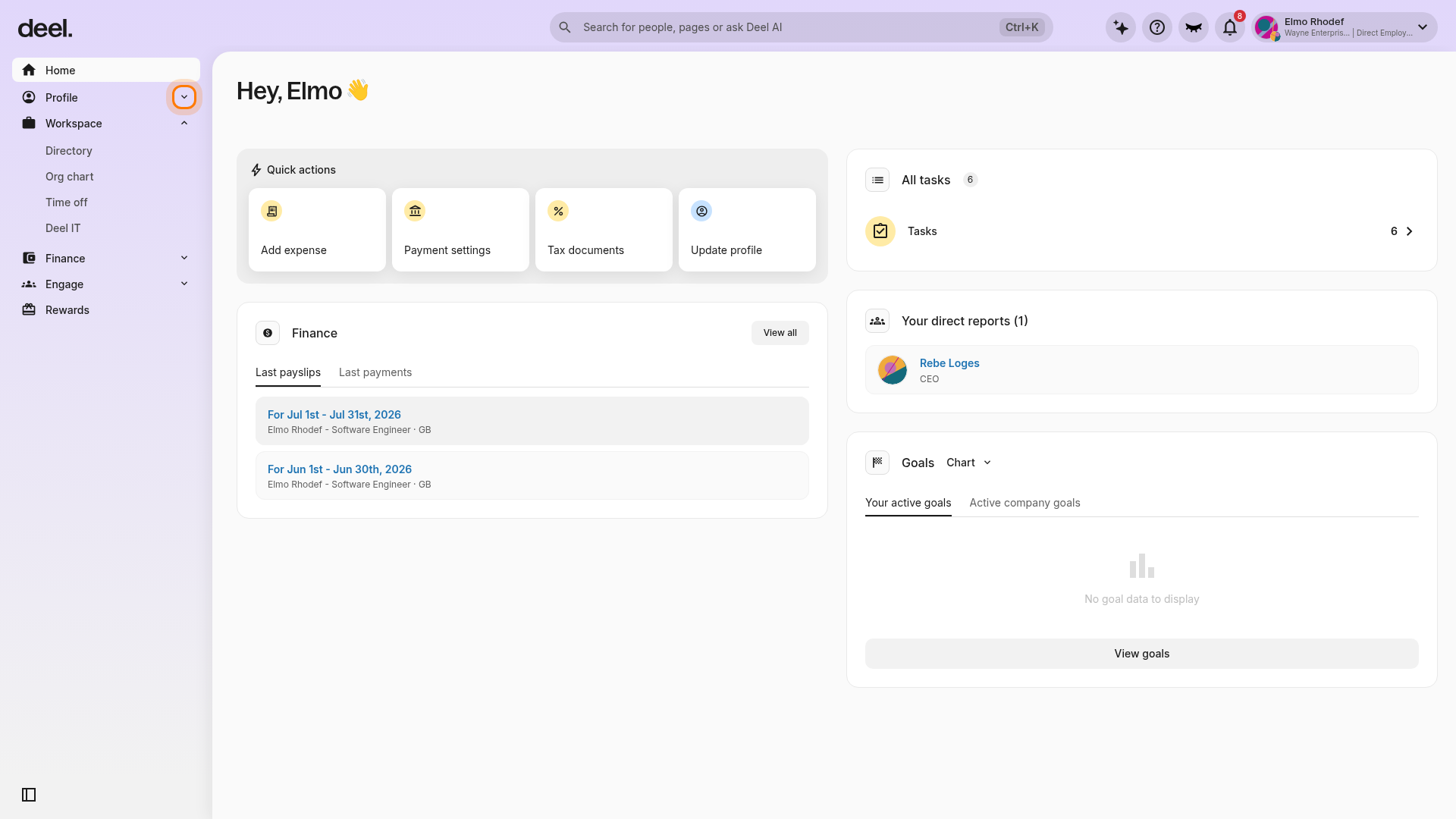Open the Tasks row arrow

tap(1410, 231)
